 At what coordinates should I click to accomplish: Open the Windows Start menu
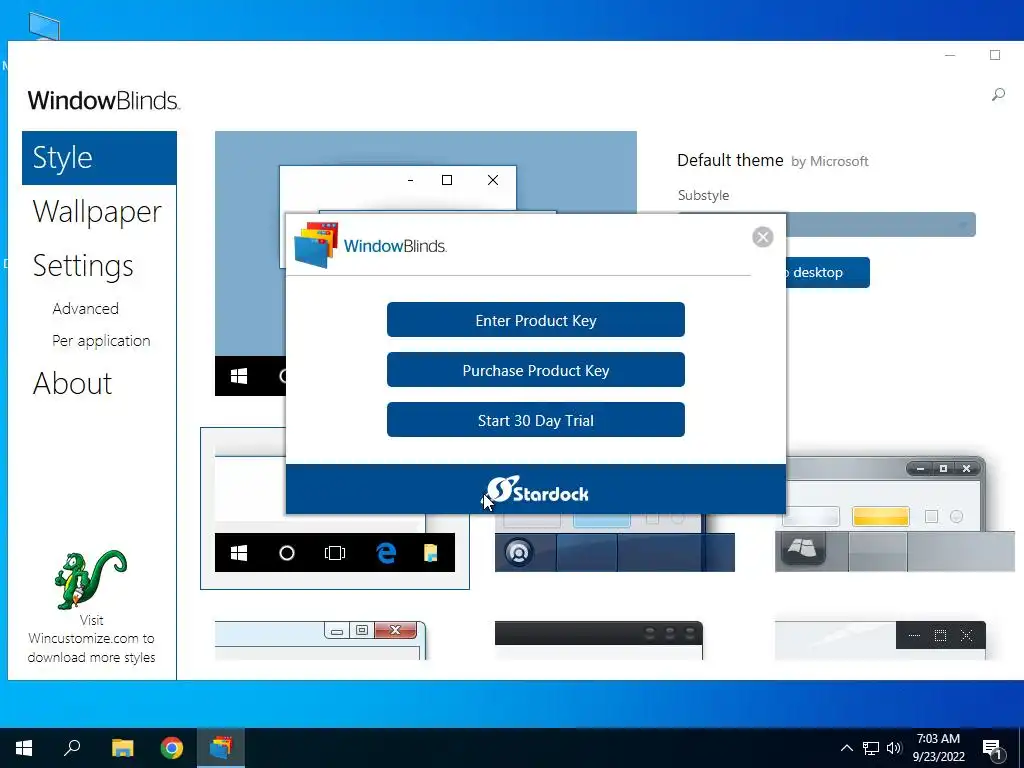(x=24, y=748)
